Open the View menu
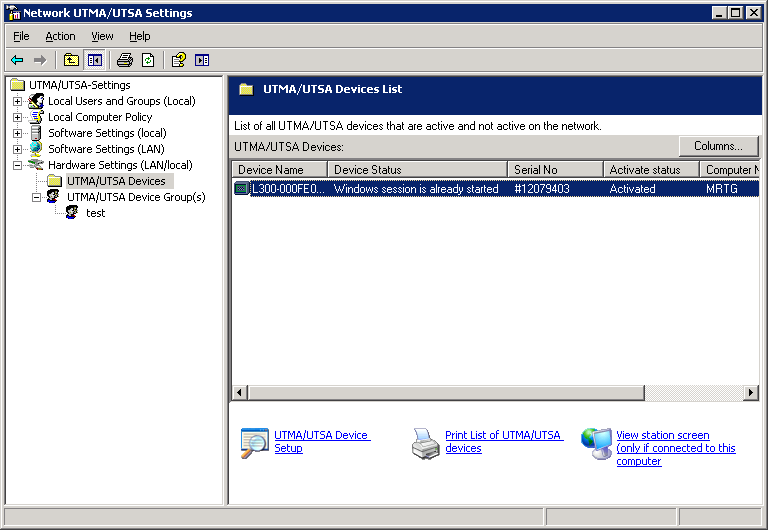The image size is (768, 530). pos(102,36)
